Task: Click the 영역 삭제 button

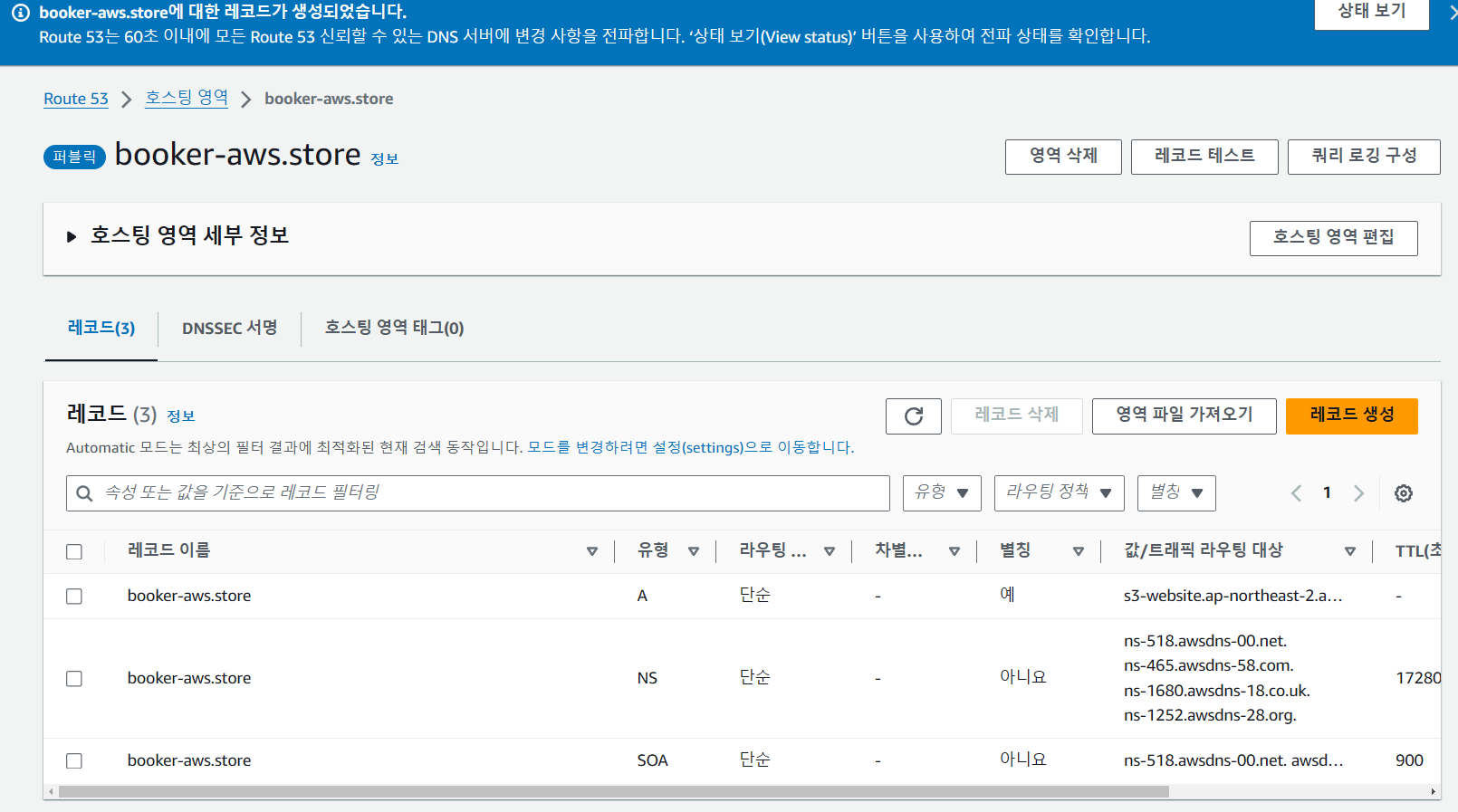Action: (1063, 157)
